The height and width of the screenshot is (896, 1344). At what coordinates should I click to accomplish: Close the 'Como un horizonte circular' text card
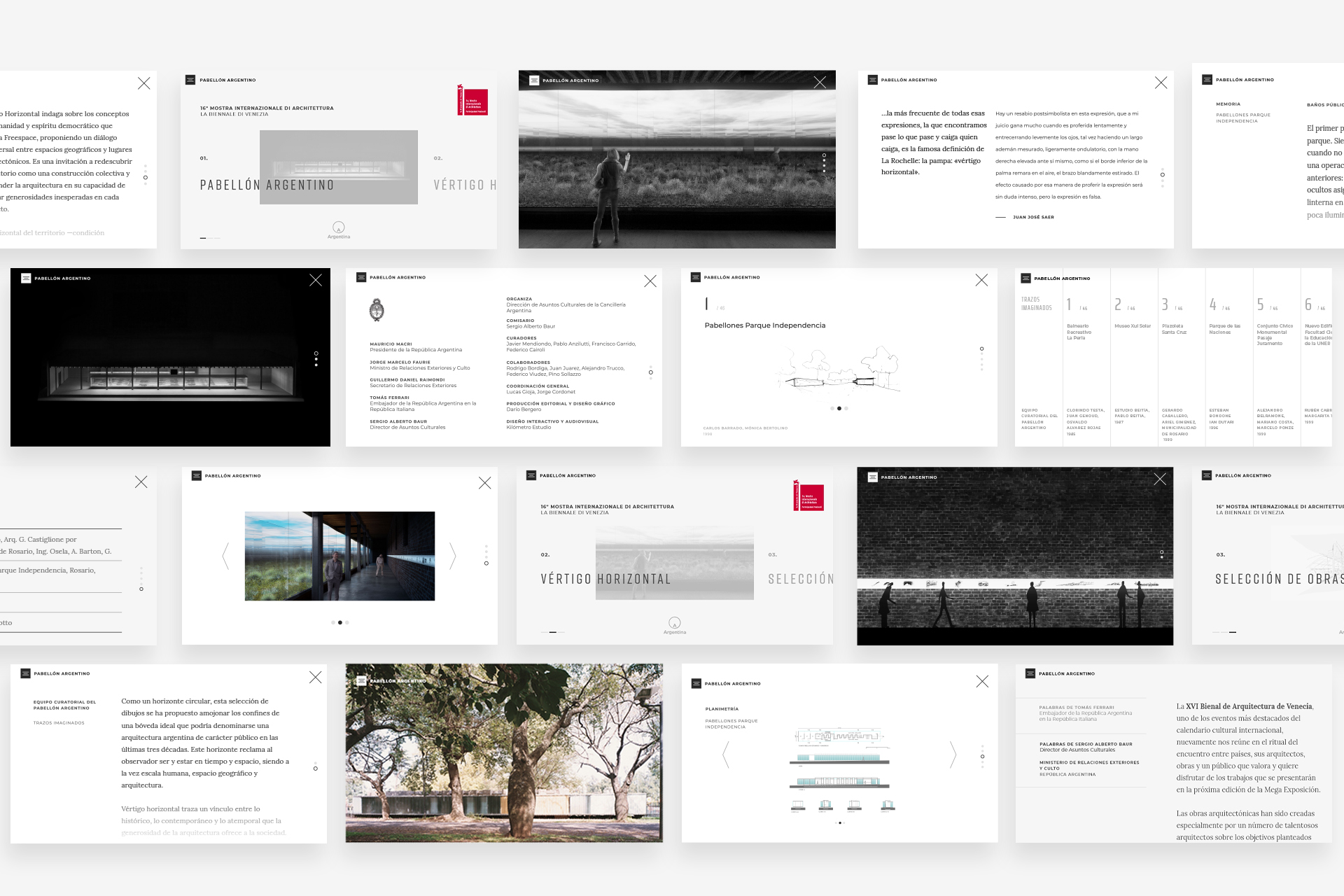316,677
